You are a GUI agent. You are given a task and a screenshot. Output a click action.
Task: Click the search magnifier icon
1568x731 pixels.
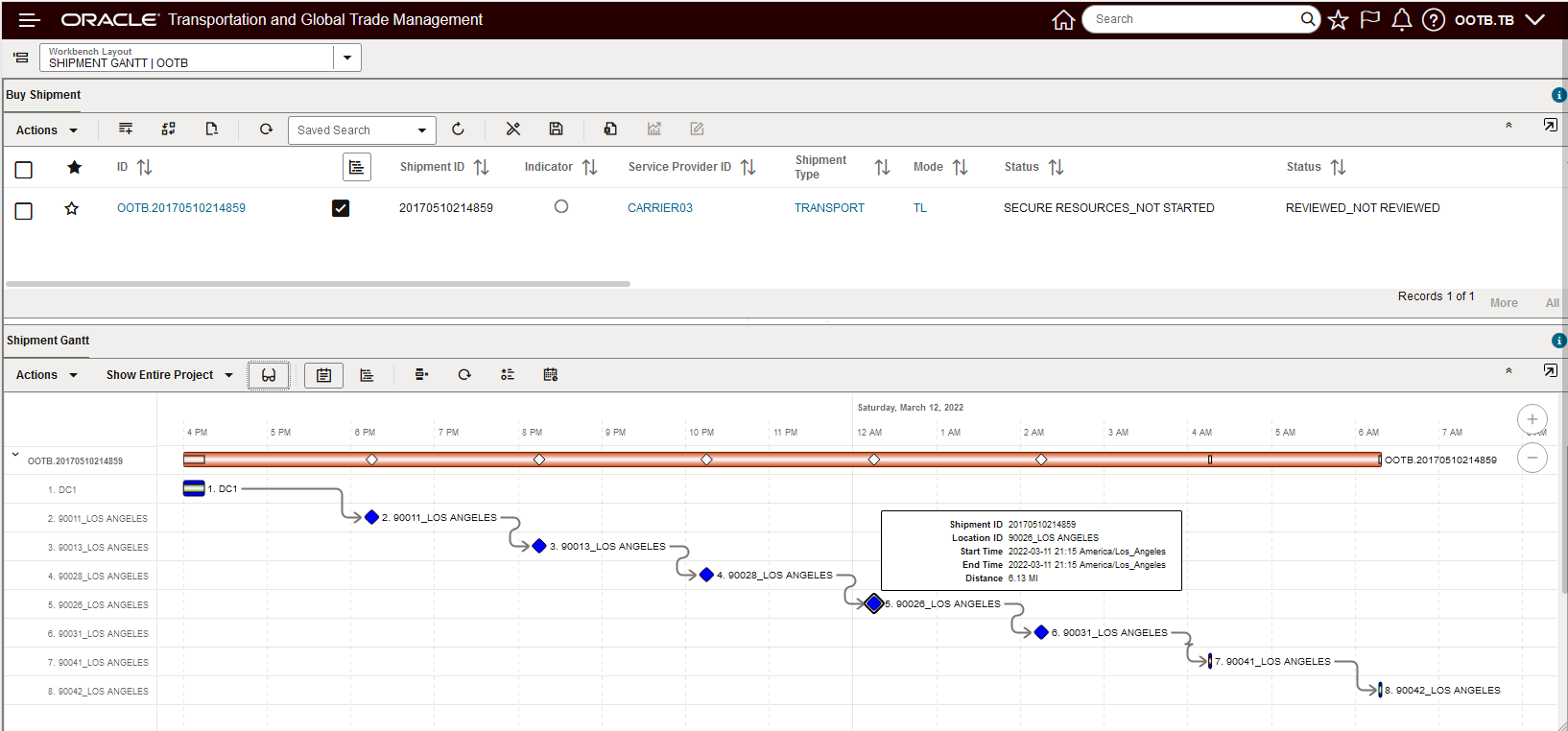(x=1308, y=19)
